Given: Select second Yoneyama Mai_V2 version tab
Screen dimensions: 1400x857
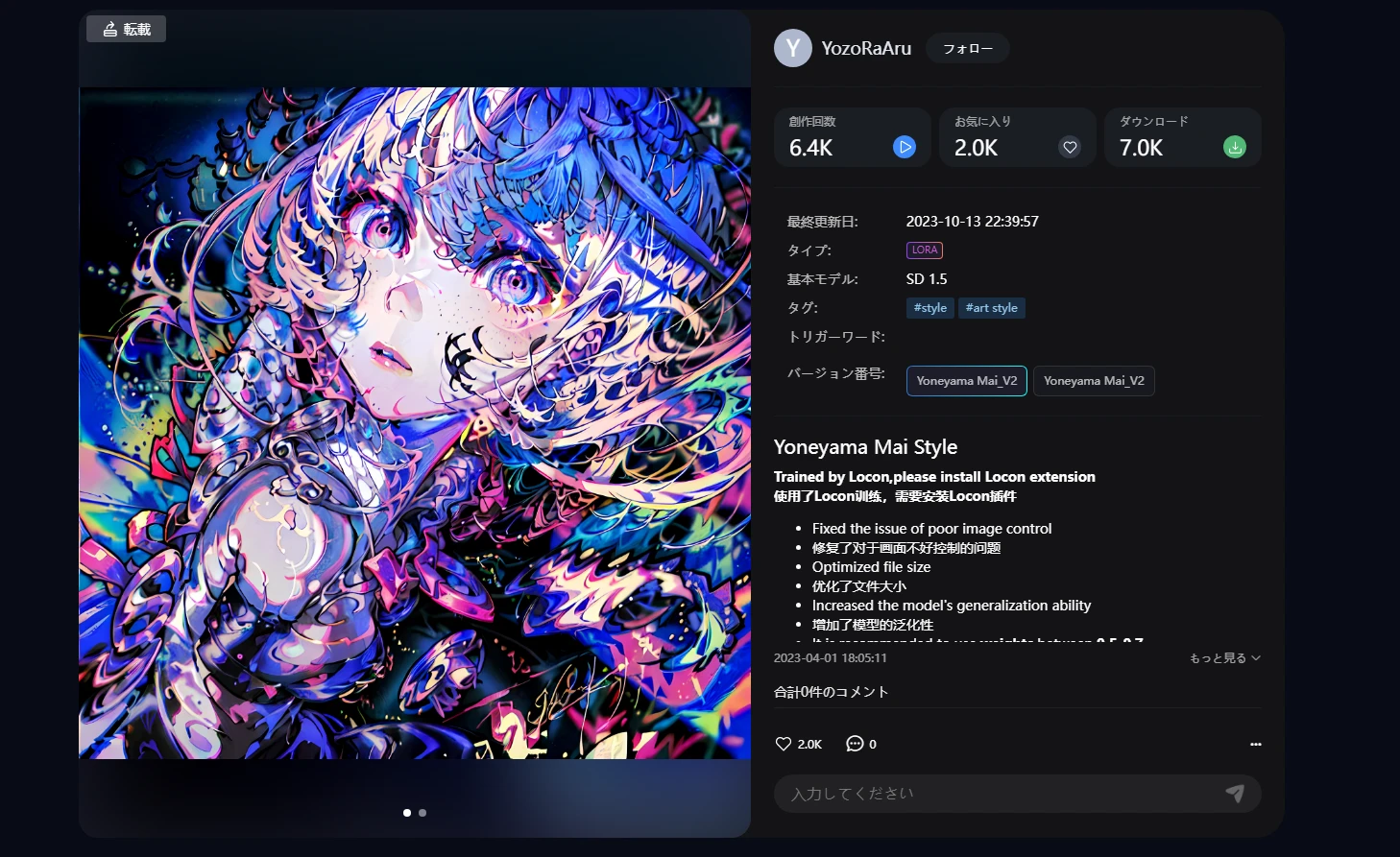Looking at the screenshot, I should [x=1094, y=381].
